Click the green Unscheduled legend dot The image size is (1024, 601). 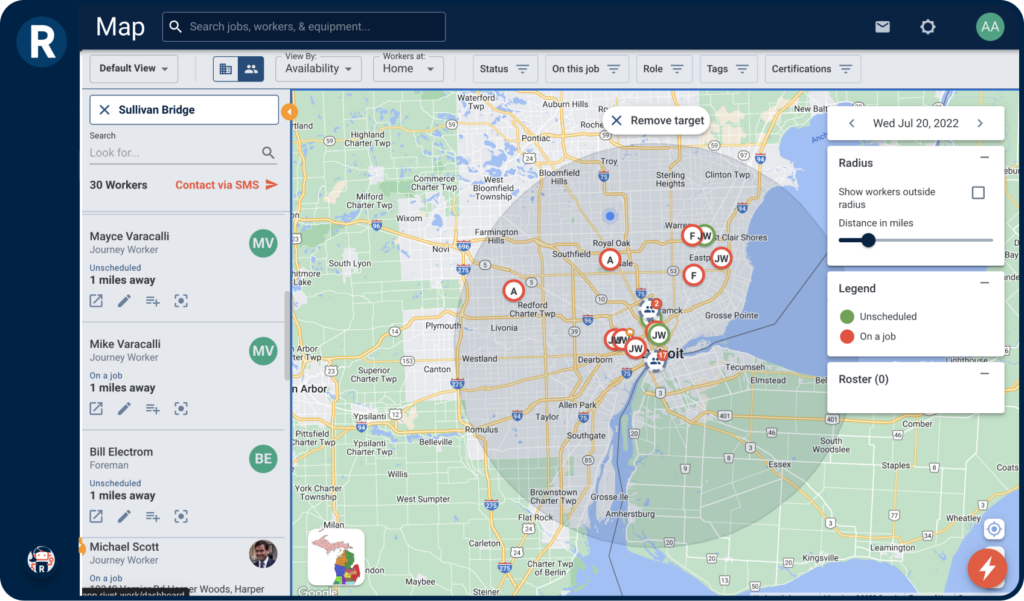coord(846,317)
